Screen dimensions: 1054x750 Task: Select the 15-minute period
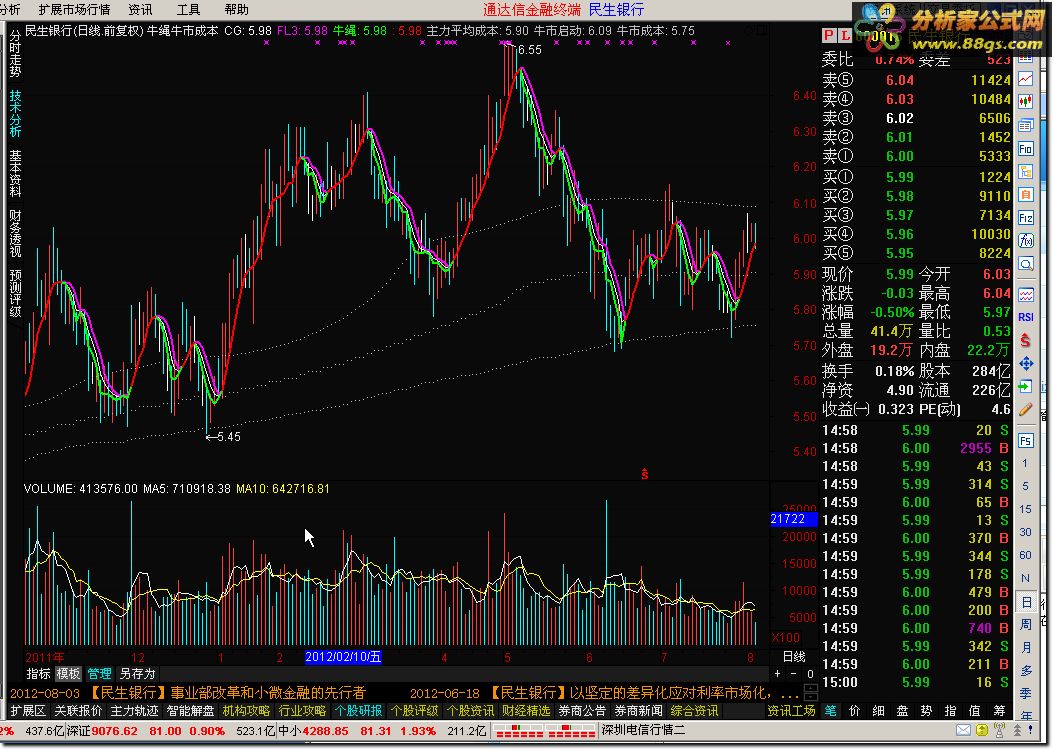tap(1025, 509)
